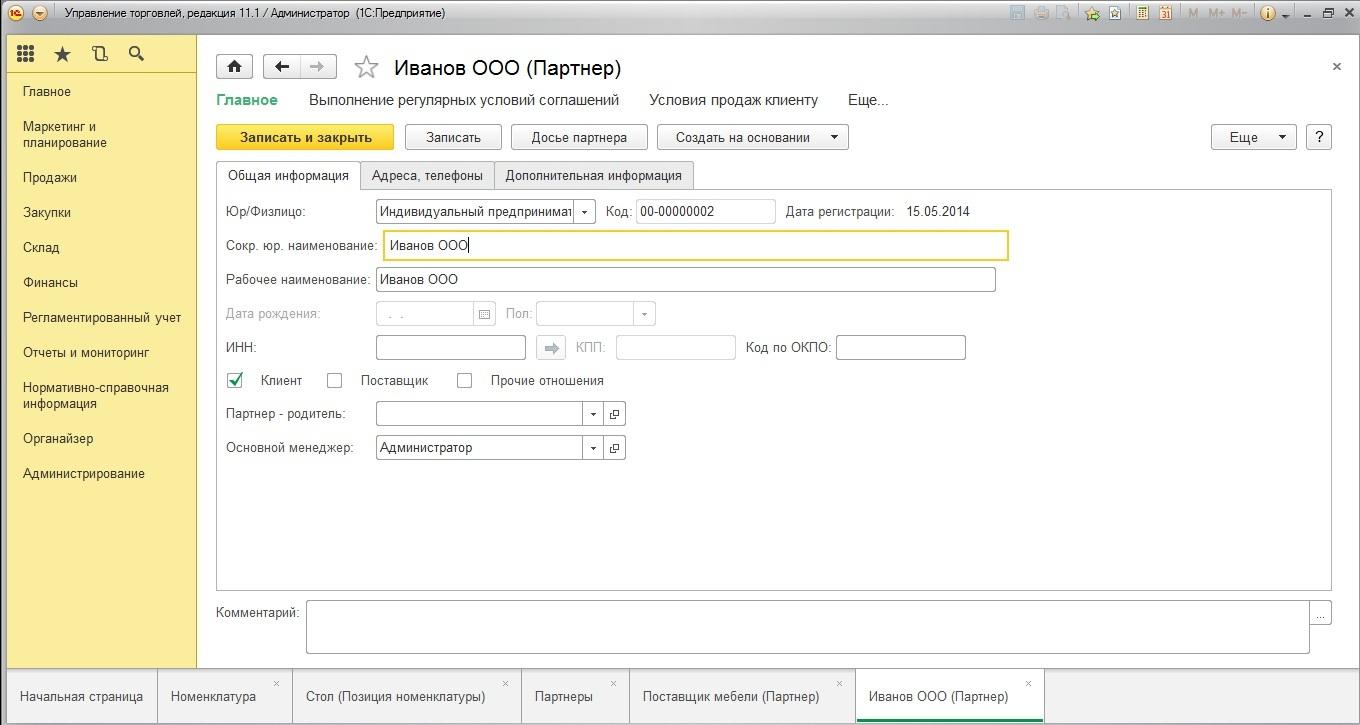Image resolution: width=1360 pixels, height=725 pixels.
Task: Open the Продажи section
Action: click(50, 177)
